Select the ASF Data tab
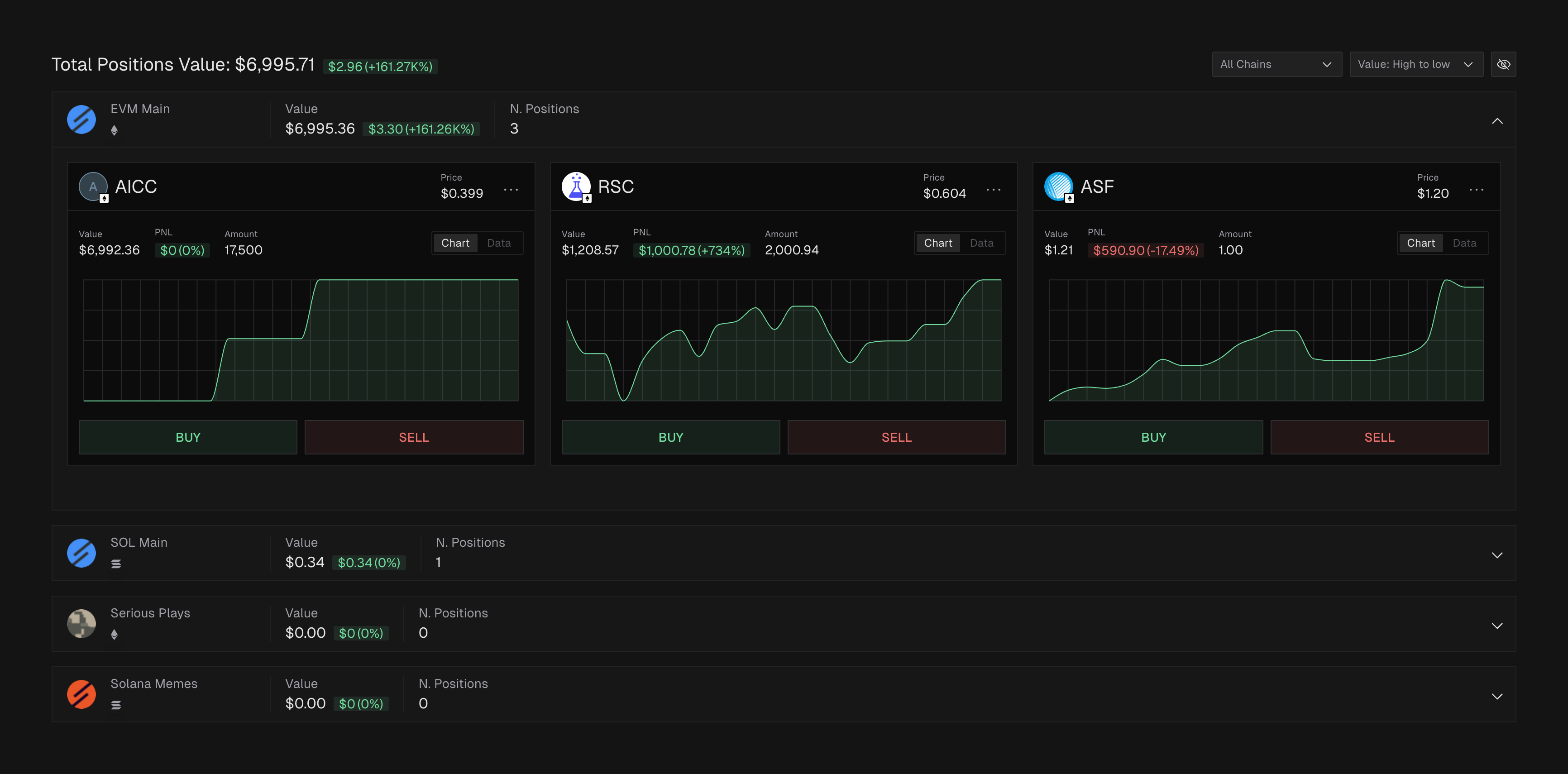The image size is (1568, 774). pyautogui.click(x=1464, y=244)
